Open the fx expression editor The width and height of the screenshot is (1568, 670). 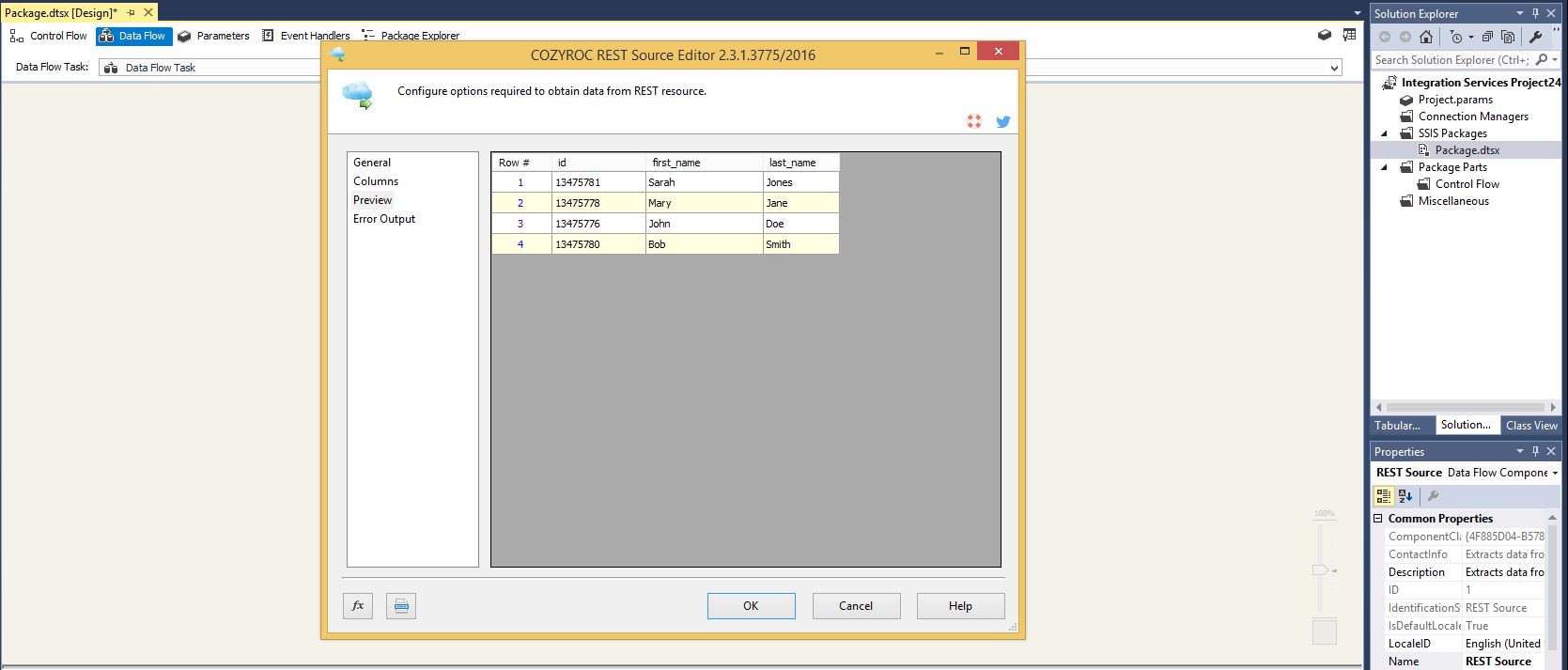358,606
